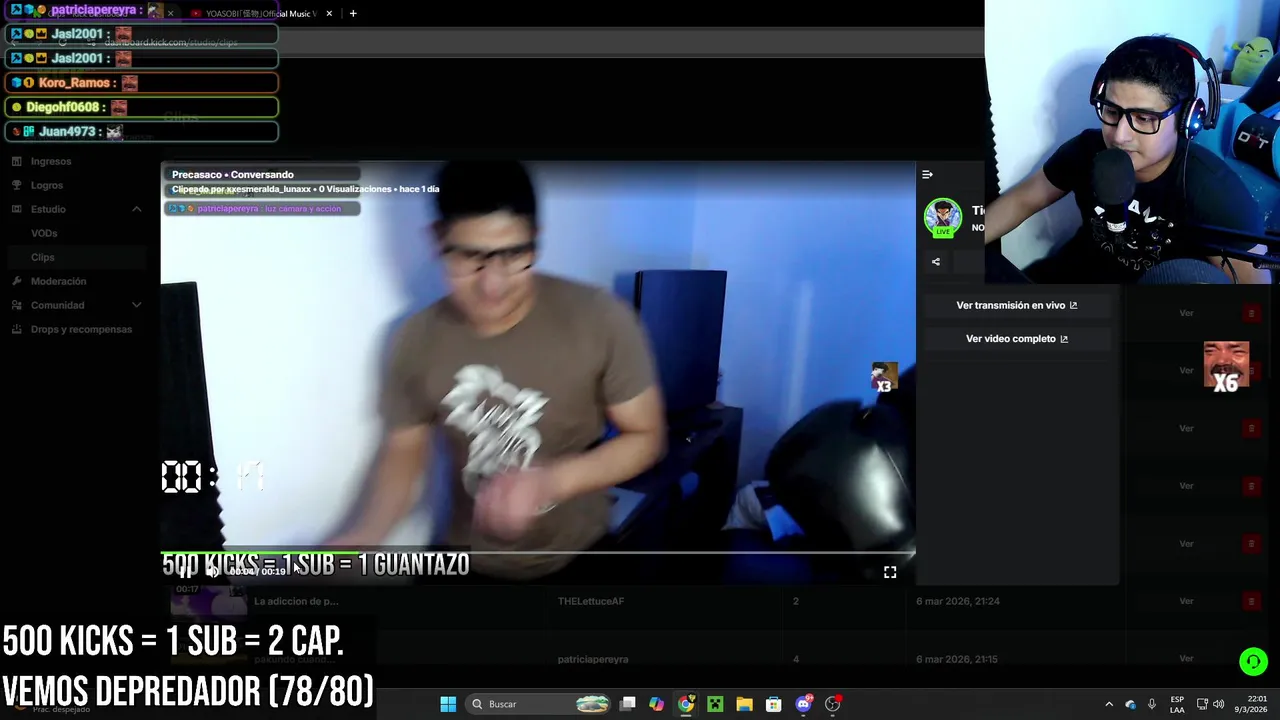Collapse the Estudio section
1280x720 pixels.
pos(137,209)
